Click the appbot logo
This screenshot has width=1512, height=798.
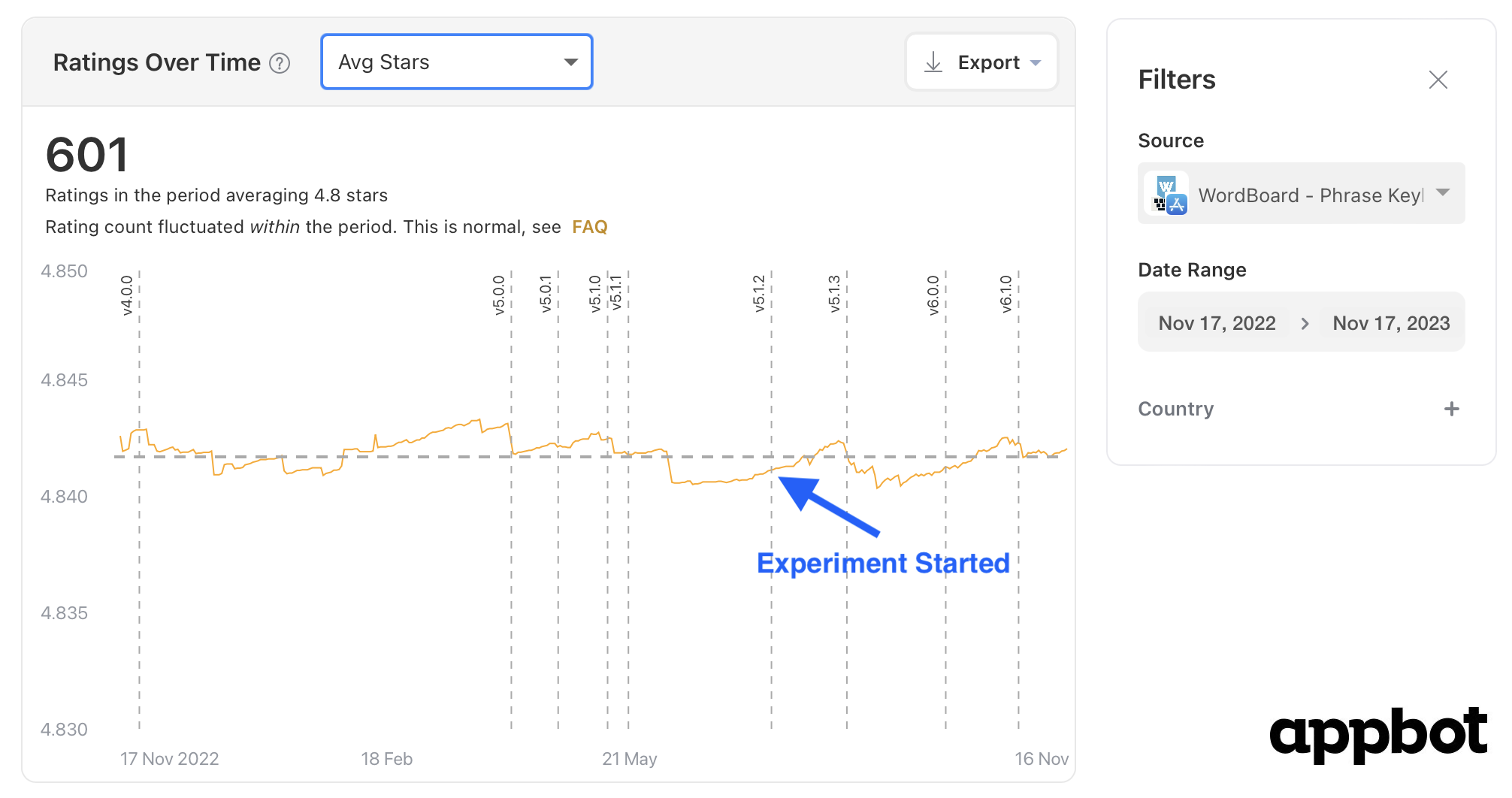pos(1377,733)
